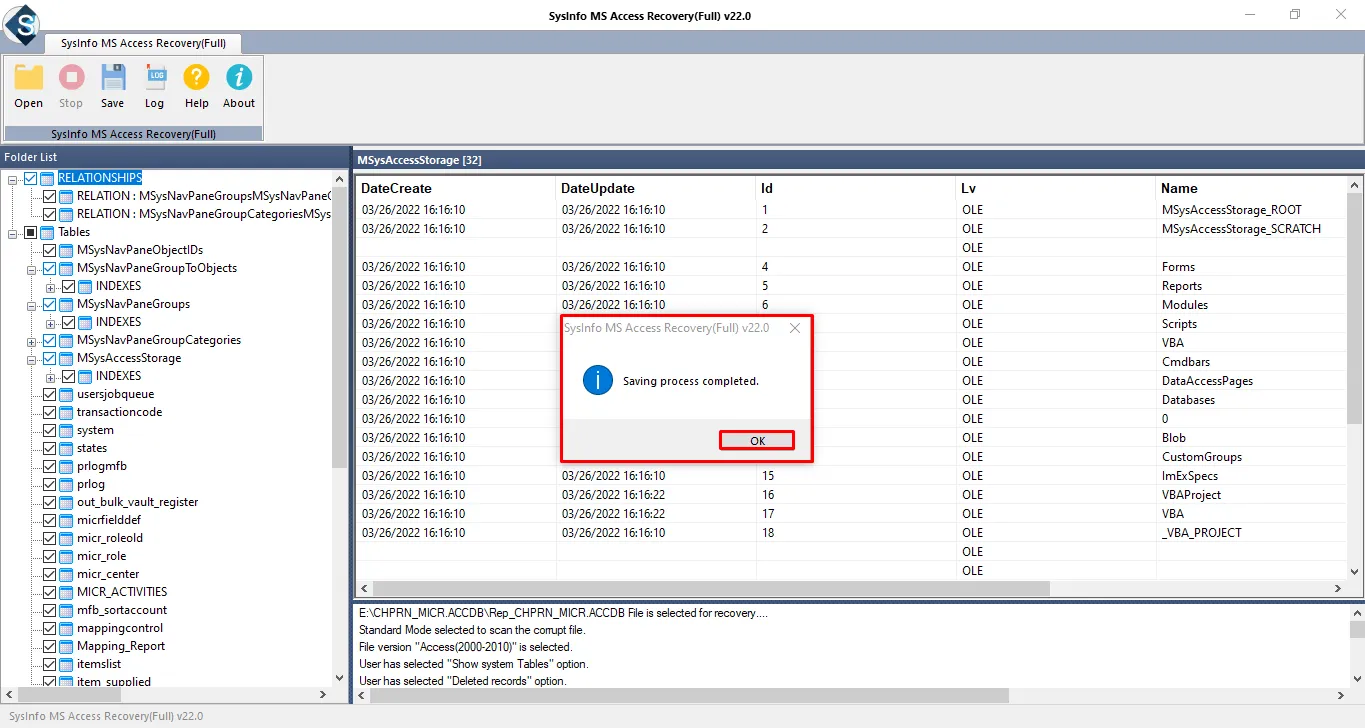The width and height of the screenshot is (1365, 728).
Task: Select the prlogmfb table in folder list
Action: coord(101,466)
